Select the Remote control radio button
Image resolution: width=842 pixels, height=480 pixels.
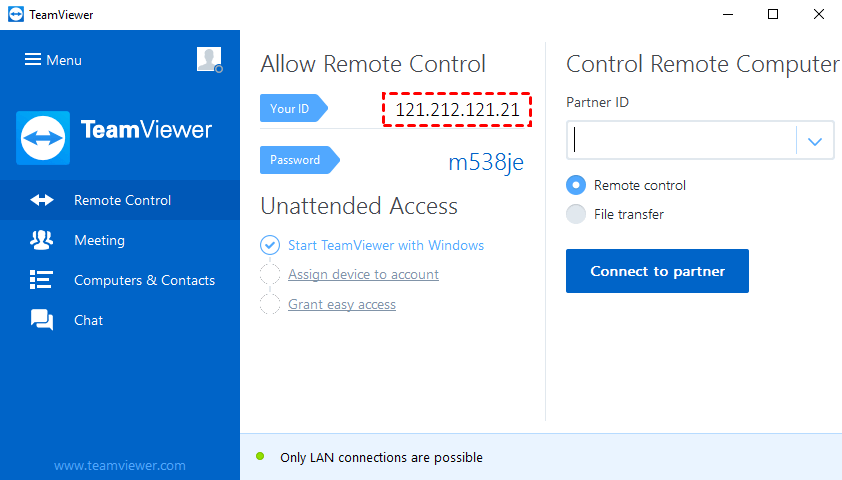point(576,185)
